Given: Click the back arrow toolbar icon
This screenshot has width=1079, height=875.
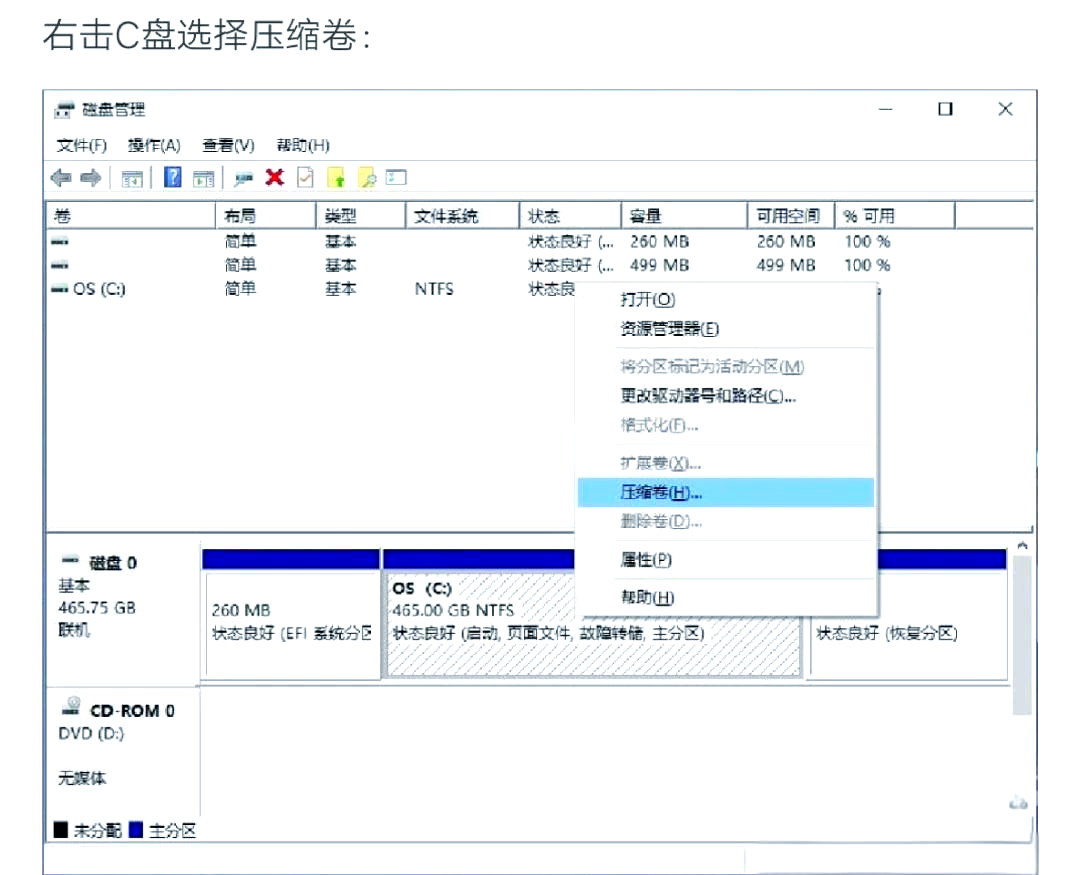Looking at the screenshot, I should point(61,178).
